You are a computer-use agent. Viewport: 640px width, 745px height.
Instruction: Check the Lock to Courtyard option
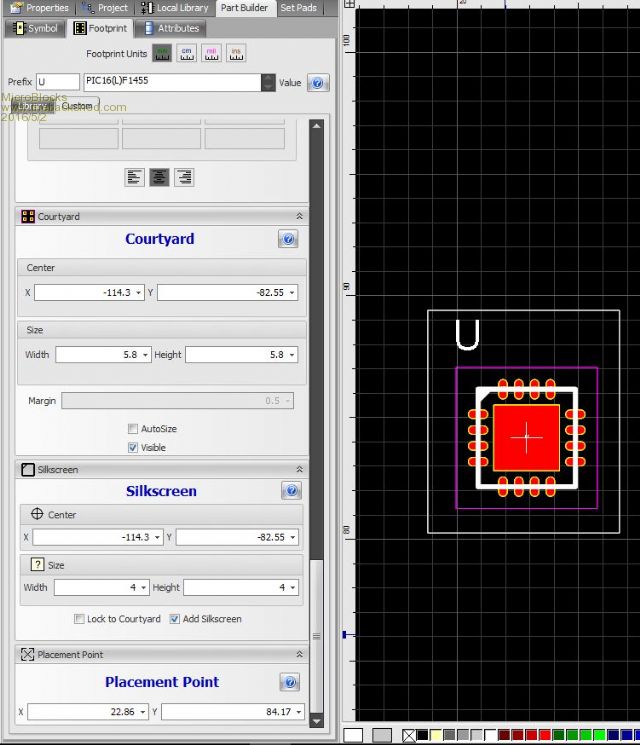79,619
